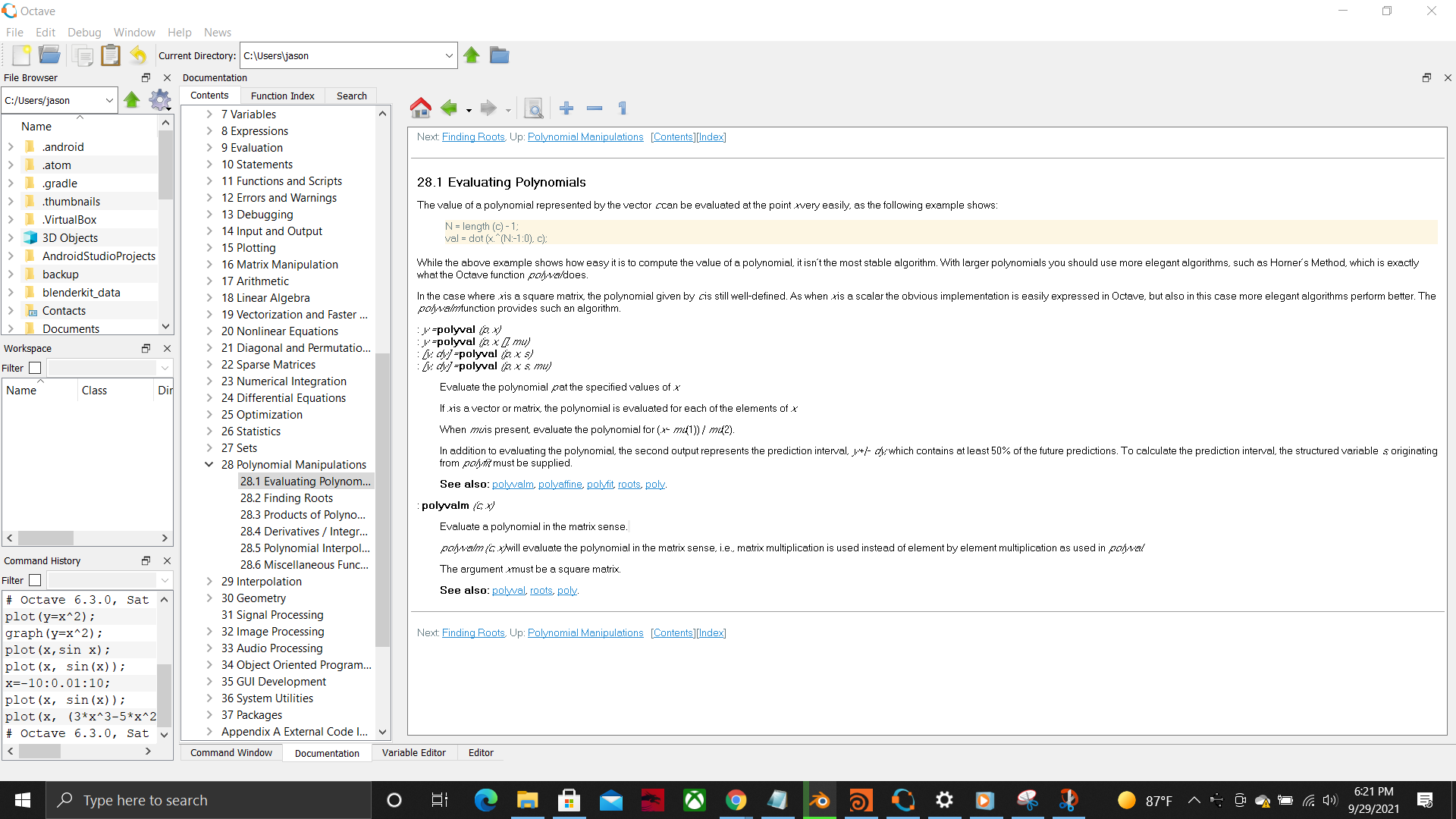Follow the Finding Roots link at top
This screenshot has height=819, width=1456.
(473, 137)
